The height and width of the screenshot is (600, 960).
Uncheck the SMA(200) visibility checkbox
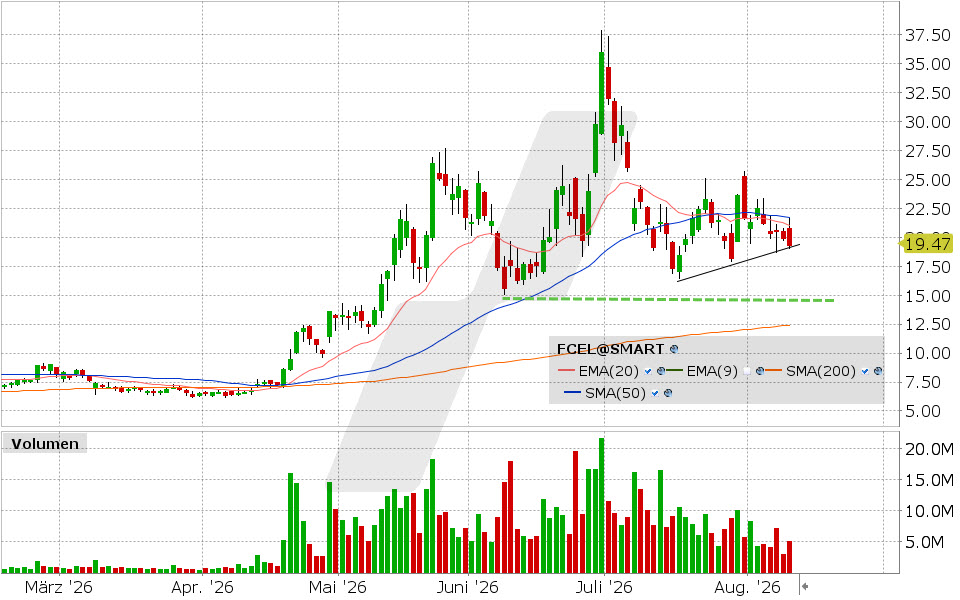[x=865, y=371]
